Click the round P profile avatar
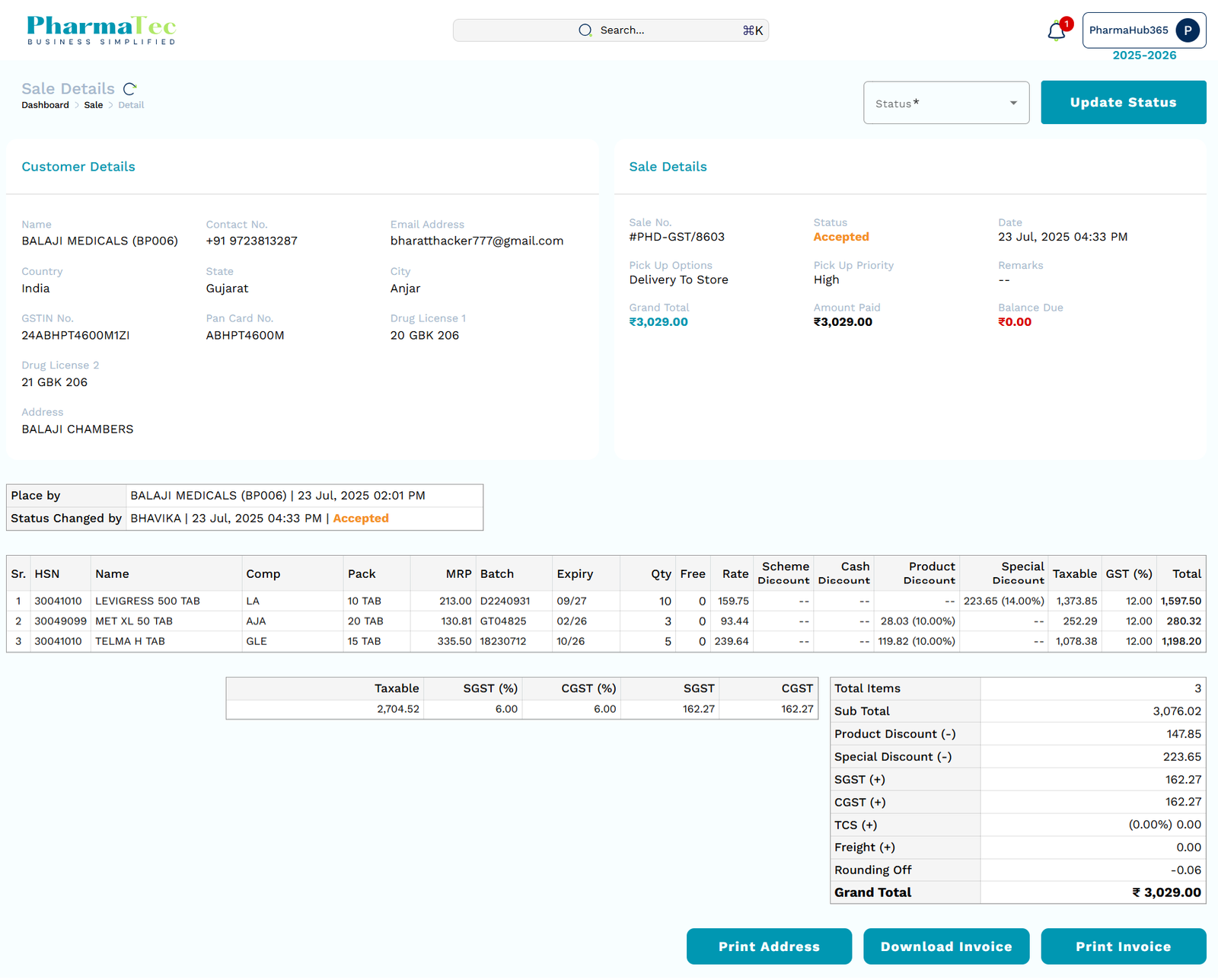Viewport: 1218px width, 980px height. pos(1188,30)
